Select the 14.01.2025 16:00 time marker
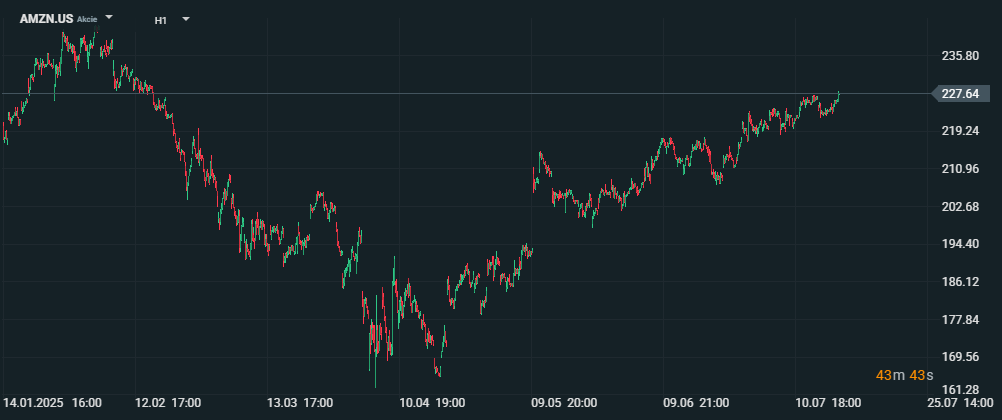 [x=52, y=403]
